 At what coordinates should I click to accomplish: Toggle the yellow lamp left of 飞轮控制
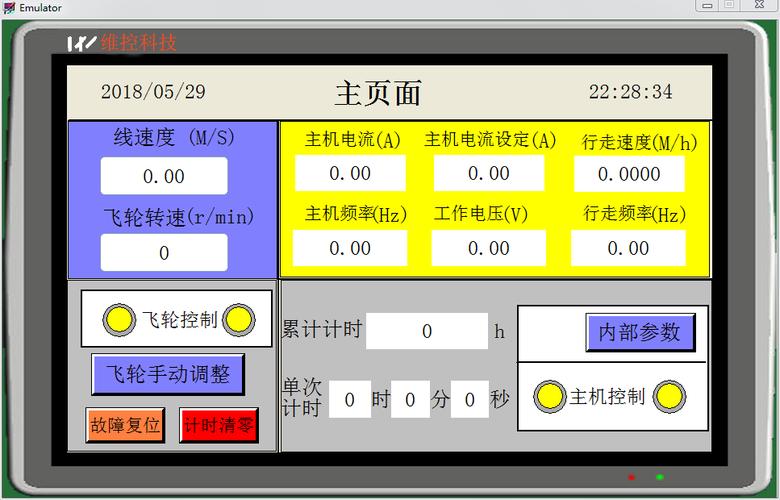[119, 320]
